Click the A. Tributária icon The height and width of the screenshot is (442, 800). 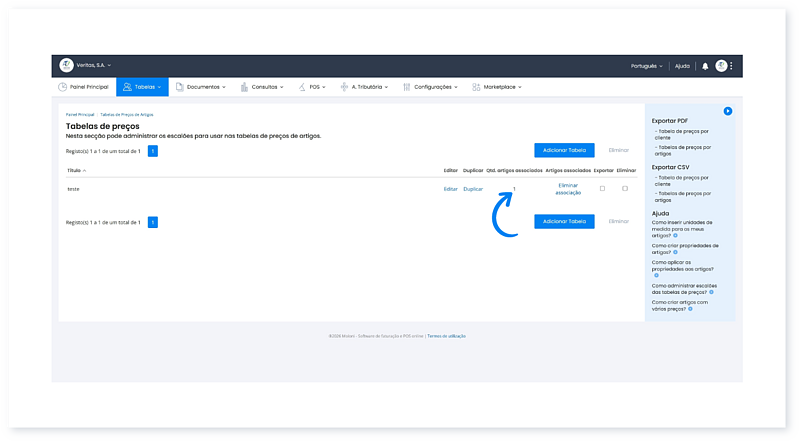click(344, 87)
